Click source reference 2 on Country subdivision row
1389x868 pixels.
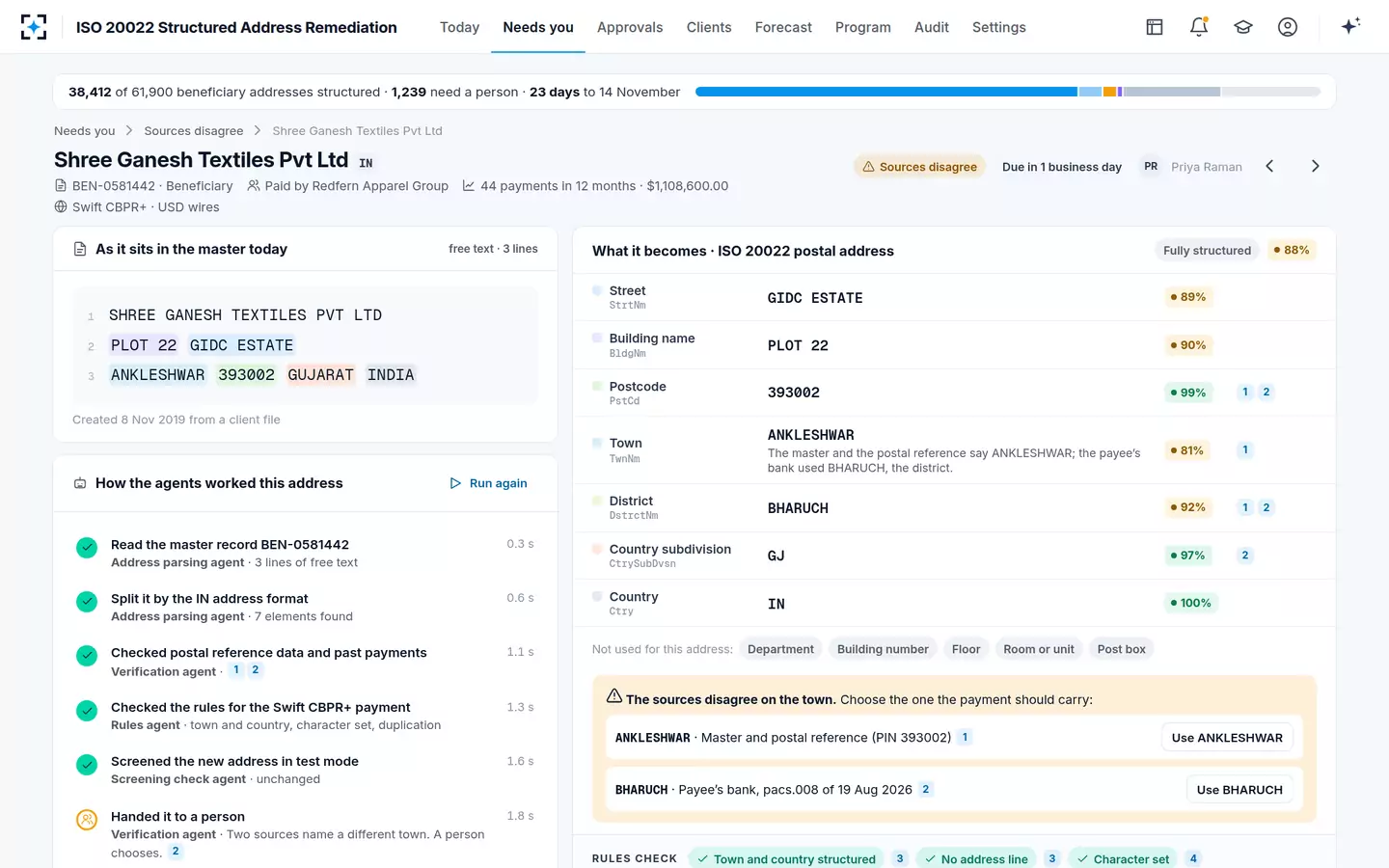pos(1245,556)
